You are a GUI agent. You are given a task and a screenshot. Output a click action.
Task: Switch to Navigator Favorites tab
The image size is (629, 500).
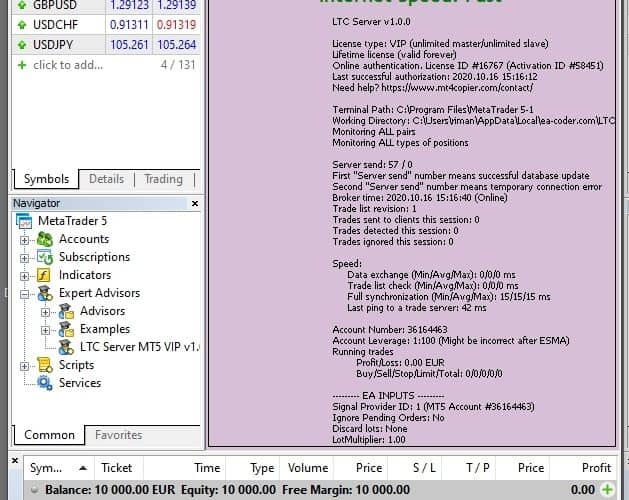click(118, 435)
